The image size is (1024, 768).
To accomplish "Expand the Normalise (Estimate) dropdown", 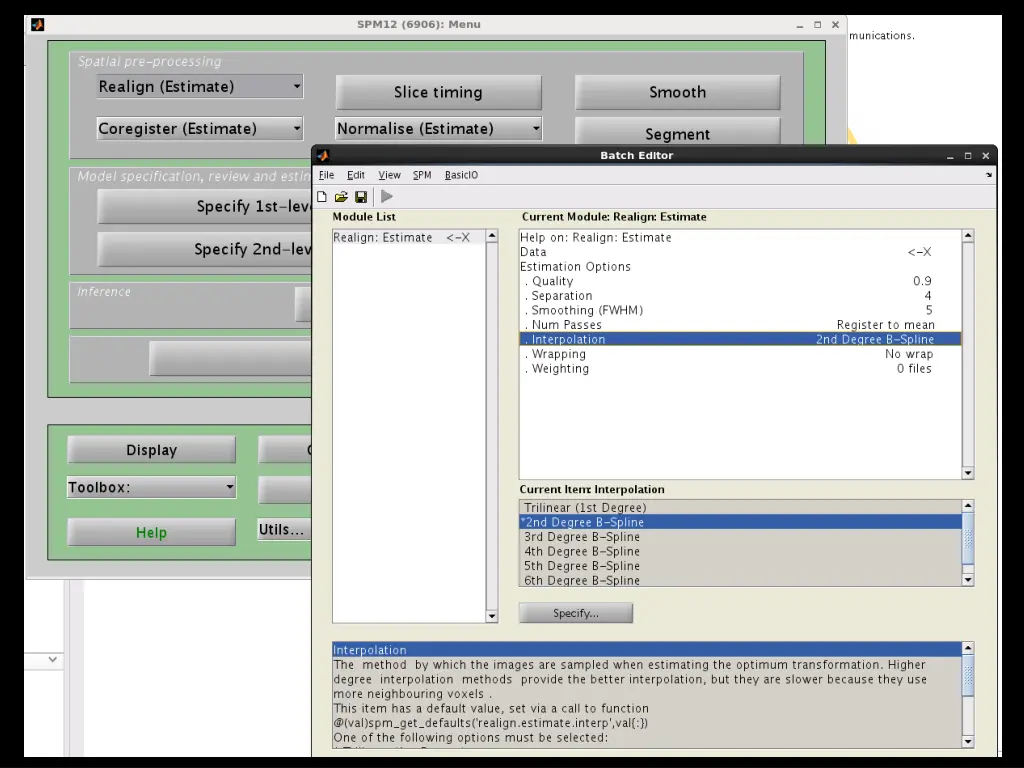I will point(438,128).
